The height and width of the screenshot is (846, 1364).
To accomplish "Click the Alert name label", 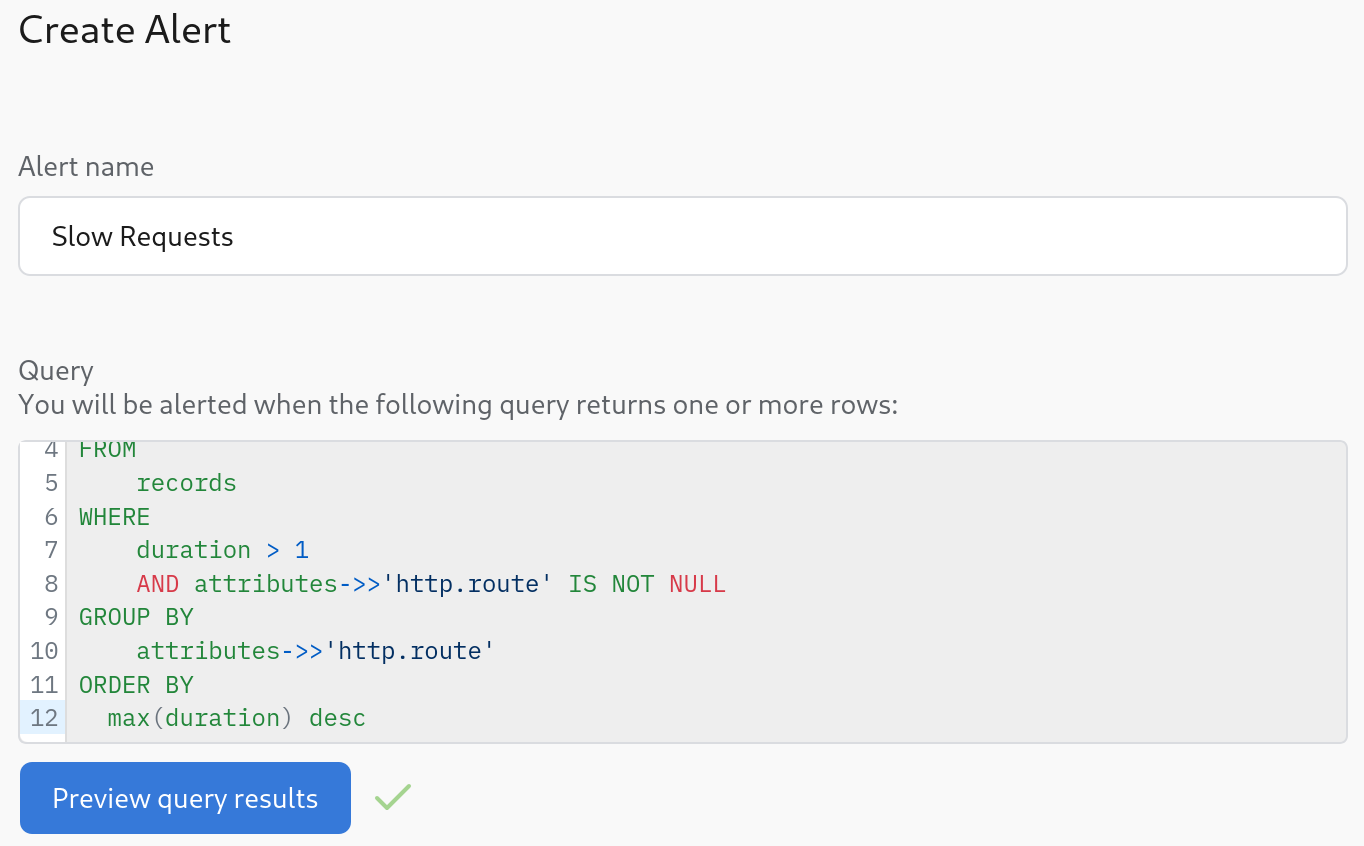I will [x=86, y=166].
